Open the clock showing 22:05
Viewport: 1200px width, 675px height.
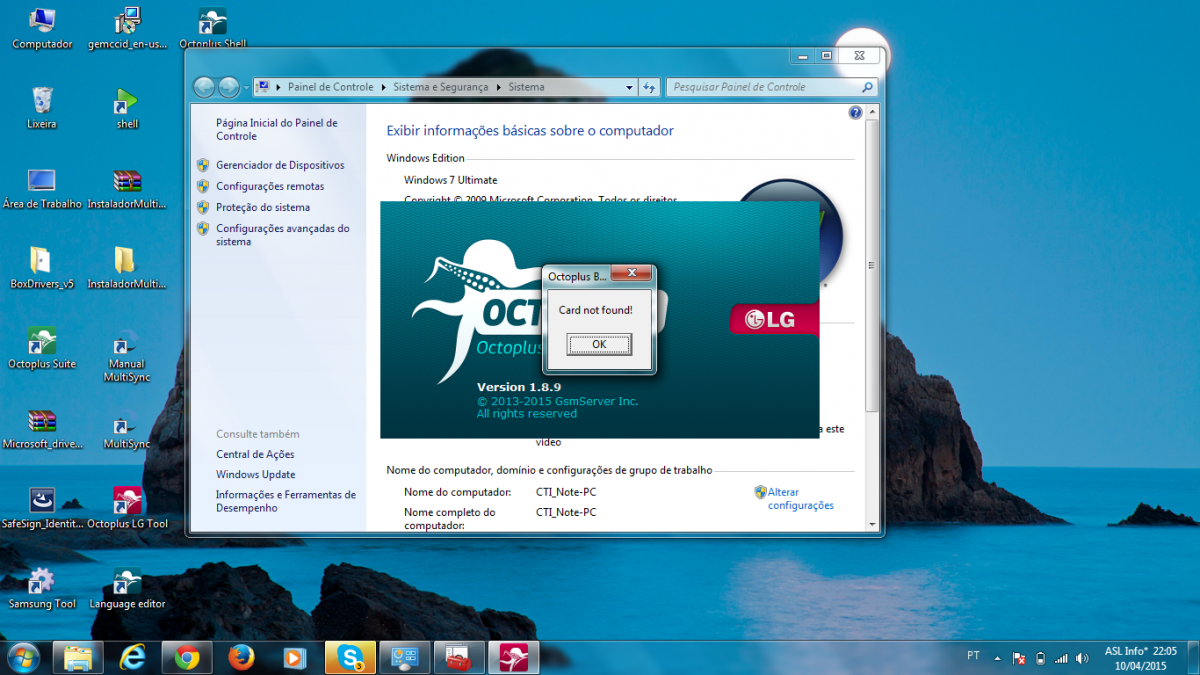point(1140,658)
